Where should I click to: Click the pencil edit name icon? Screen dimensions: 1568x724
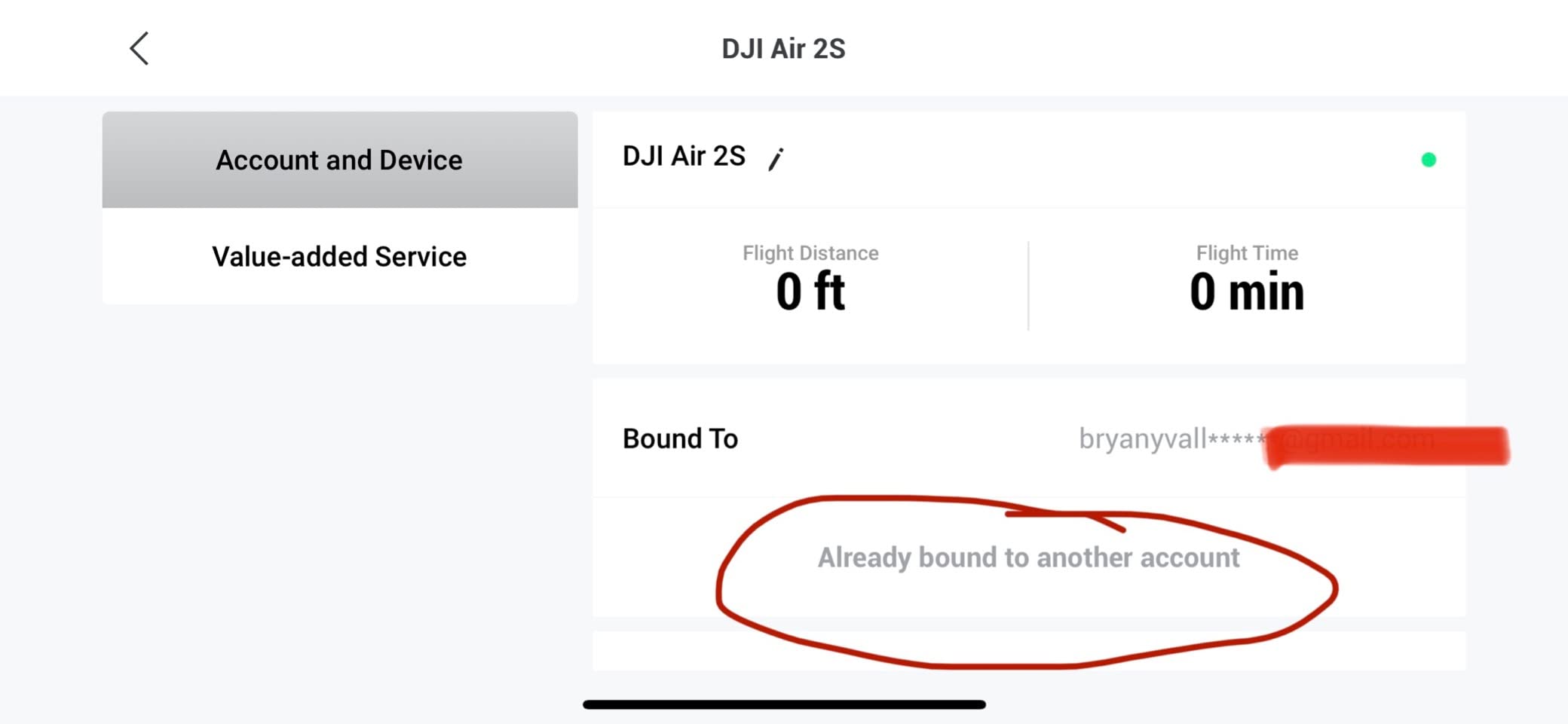[776, 159]
